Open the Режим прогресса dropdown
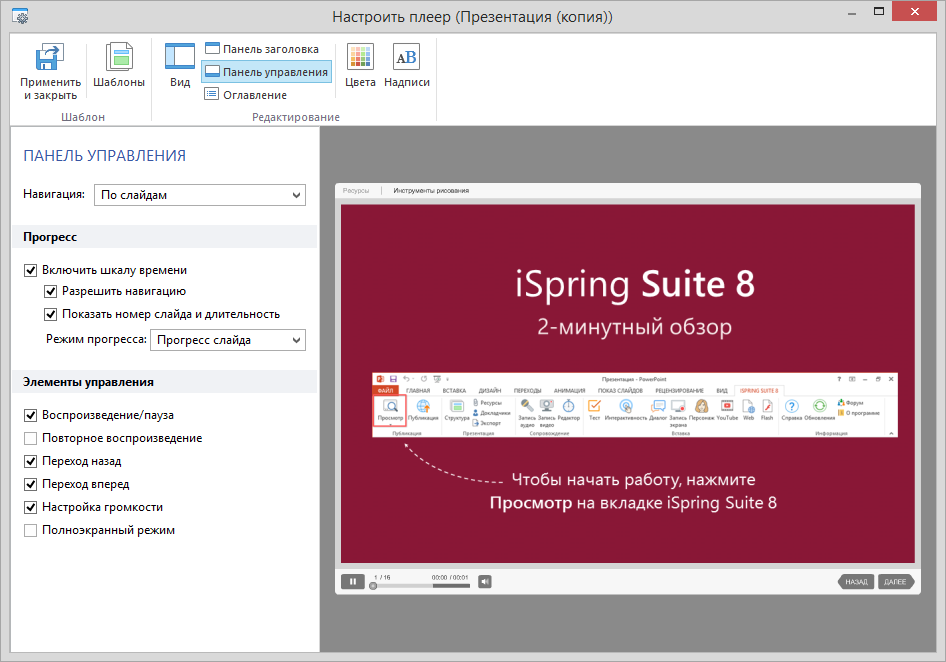Image resolution: width=946 pixels, height=662 pixels. click(228, 340)
